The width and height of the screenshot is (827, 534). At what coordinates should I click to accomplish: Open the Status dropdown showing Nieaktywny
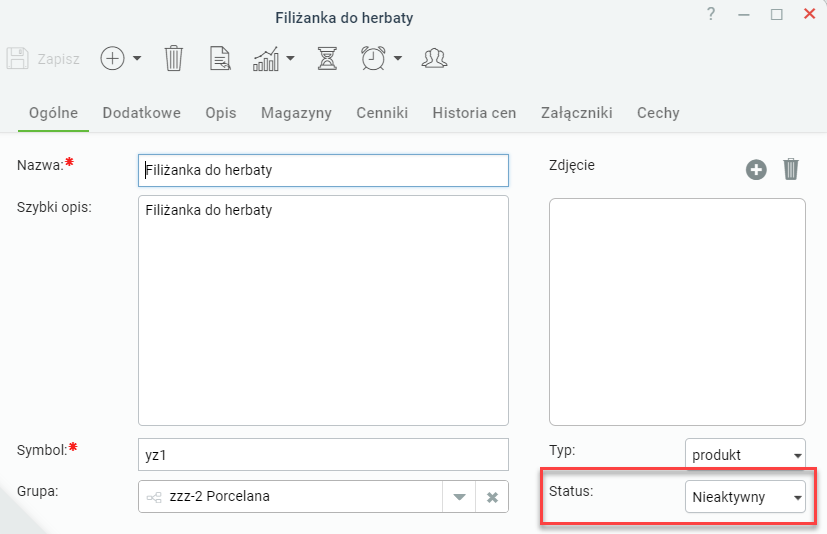(x=745, y=497)
